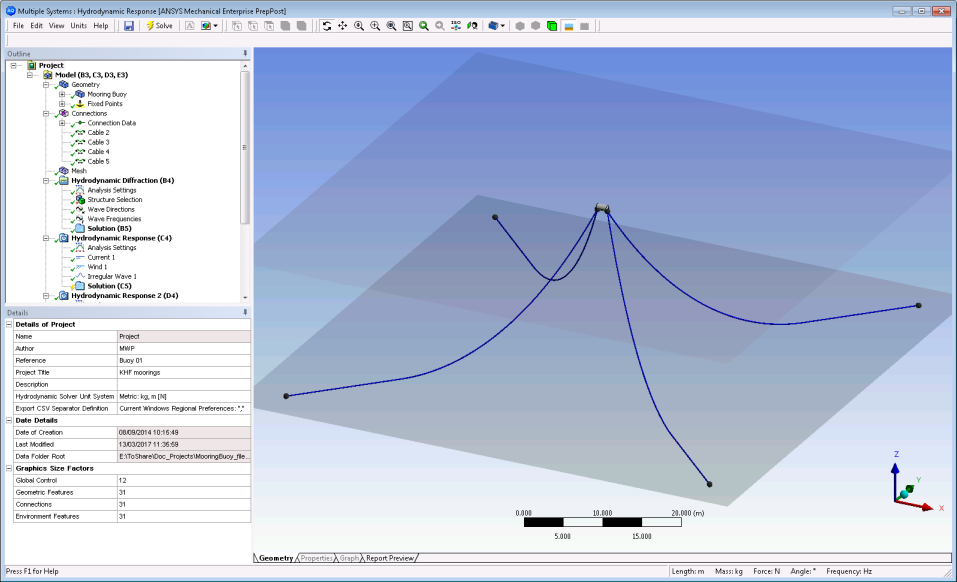Screen dimensions: 957x582
Task: Click the Save icon in the toolbar
Action: [129, 25]
